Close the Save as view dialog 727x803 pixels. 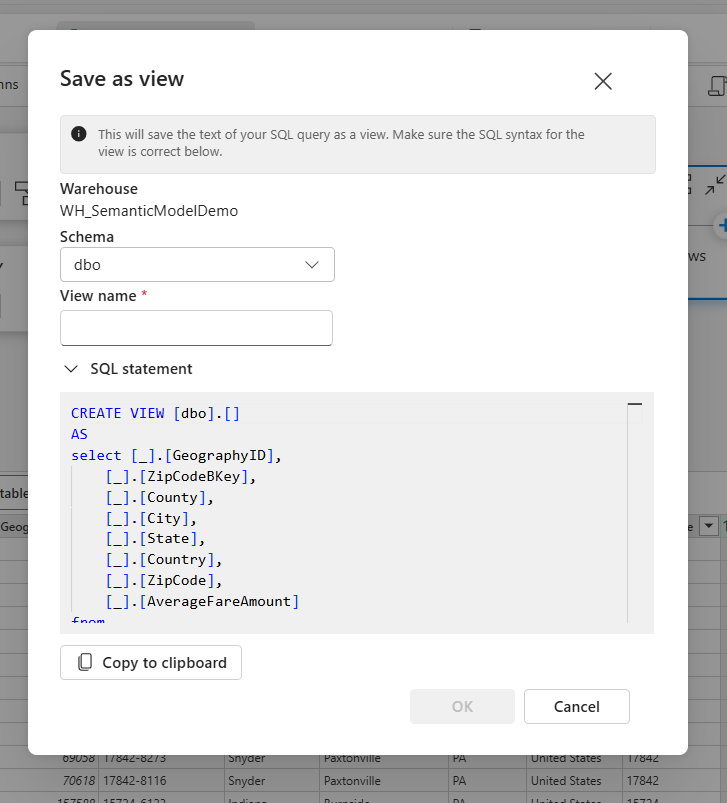click(x=603, y=82)
